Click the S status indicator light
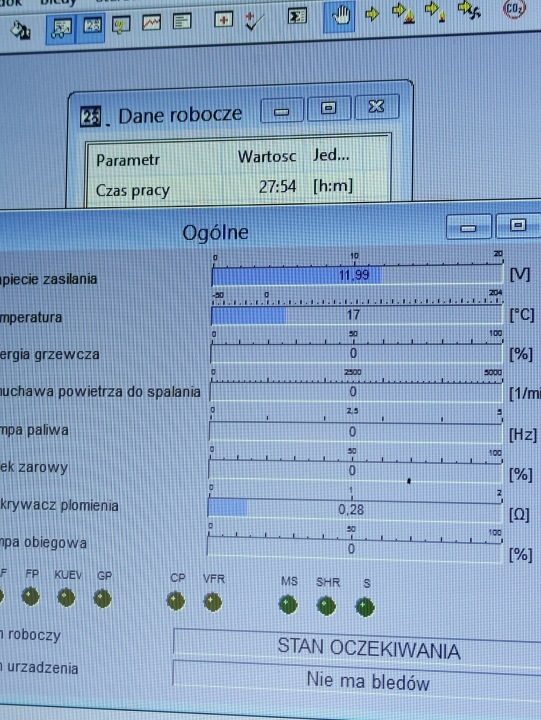The image size is (541, 720). click(x=365, y=607)
